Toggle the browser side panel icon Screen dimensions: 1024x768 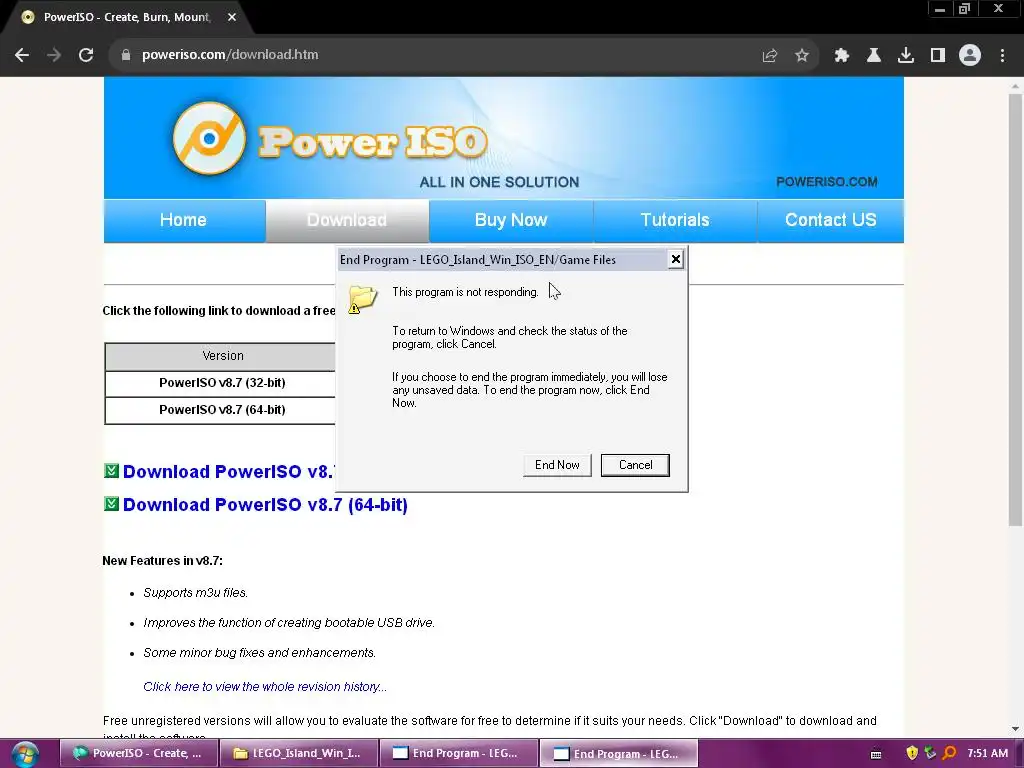(x=938, y=56)
